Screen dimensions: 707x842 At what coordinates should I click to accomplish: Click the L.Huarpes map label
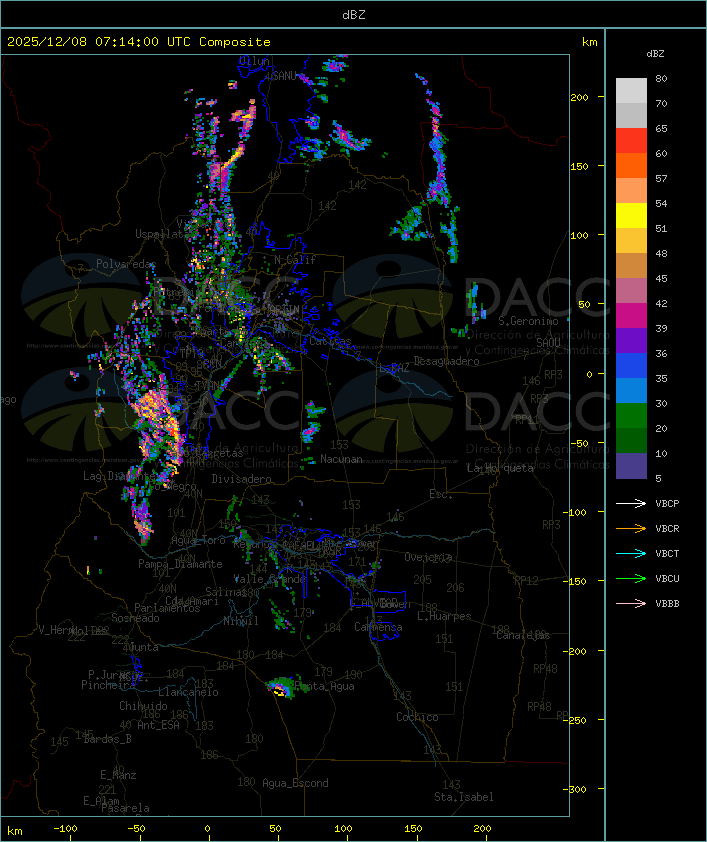click(444, 616)
